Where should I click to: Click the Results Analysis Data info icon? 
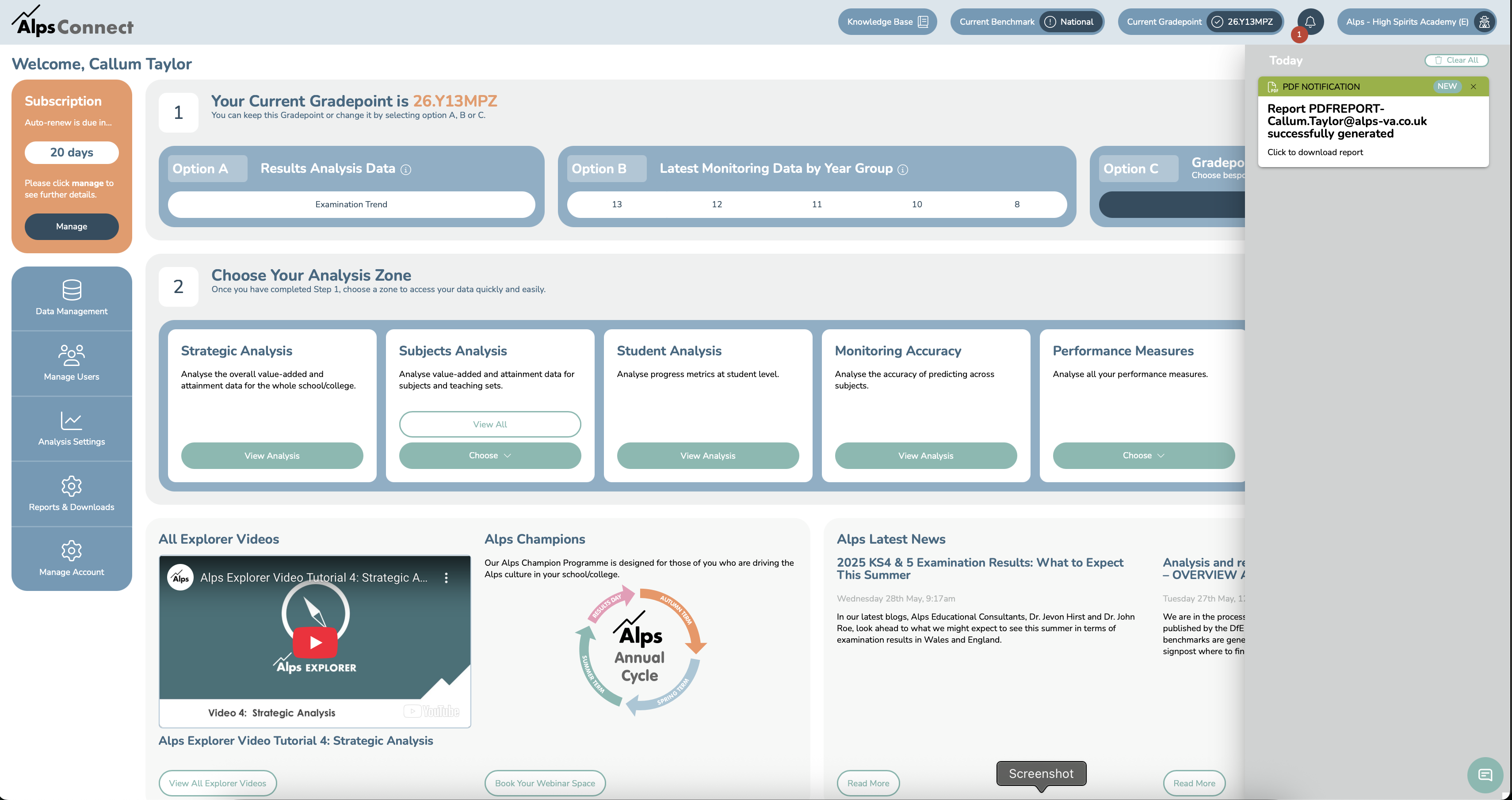click(405, 170)
